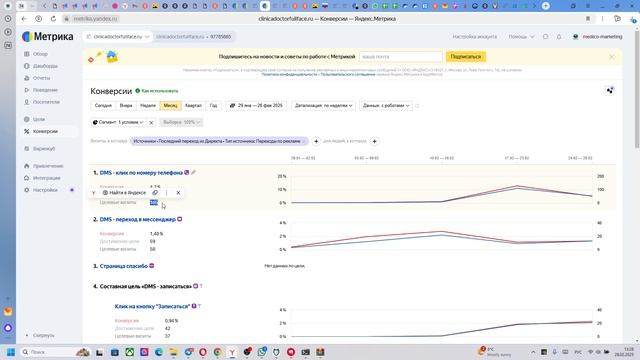This screenshot has height=360, width=640.
Task: Open goal DMS - переход в мессенджер
Action: [138, 219]
